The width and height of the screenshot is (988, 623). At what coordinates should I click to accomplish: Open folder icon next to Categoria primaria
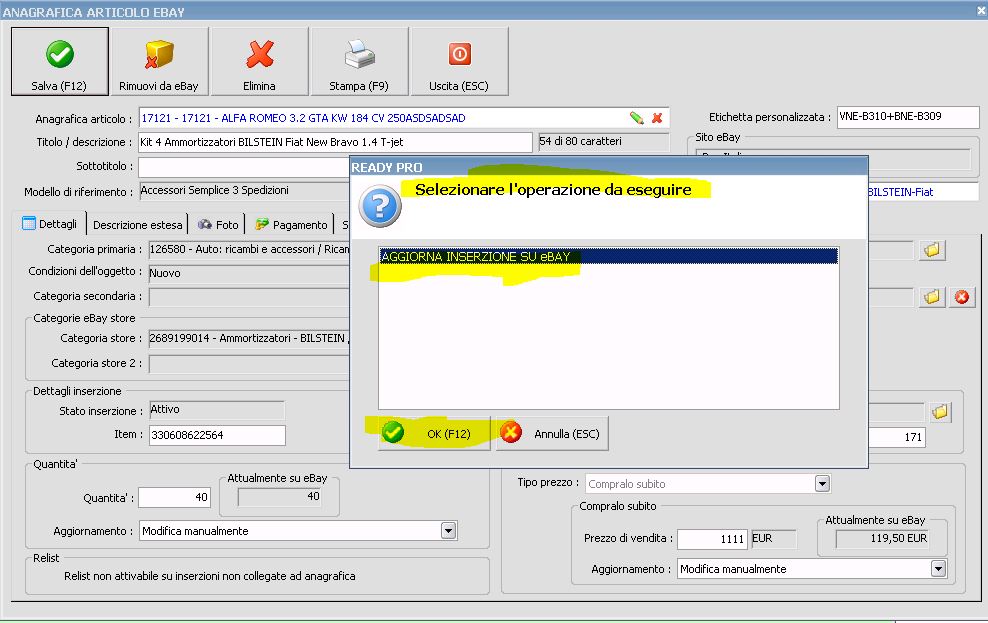click(932, 250)
